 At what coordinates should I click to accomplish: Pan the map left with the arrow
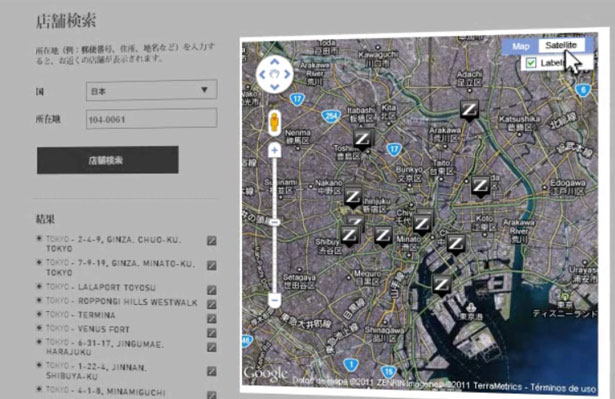coord(262,74)
